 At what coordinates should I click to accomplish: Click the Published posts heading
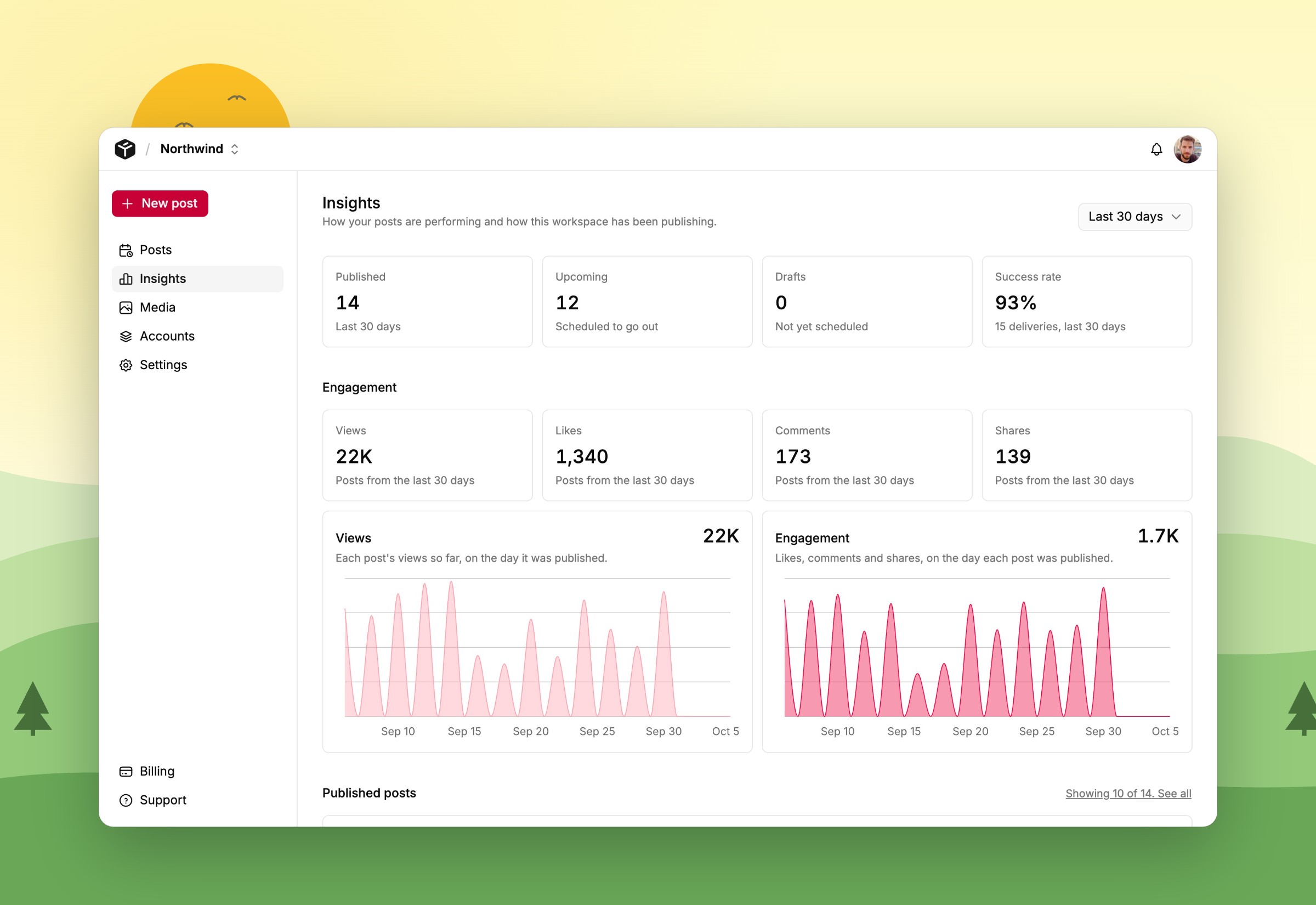(x=369, y=793)
